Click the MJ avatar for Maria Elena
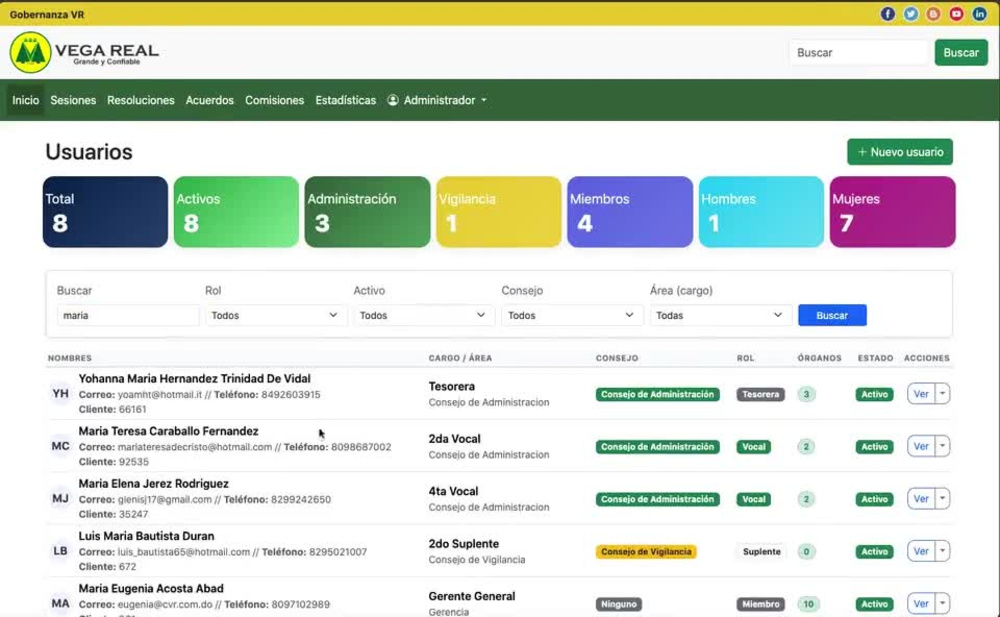The height and width of the screenshot is (617, 1000). tap(61, 498)
